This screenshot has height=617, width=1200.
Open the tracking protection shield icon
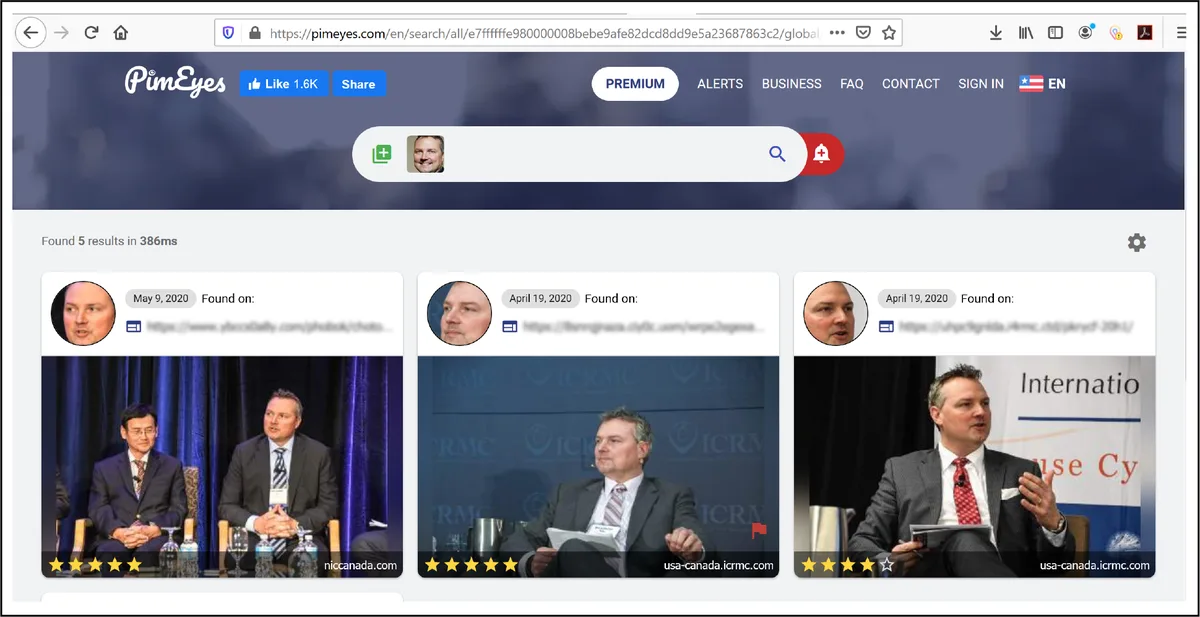(229, 33)
